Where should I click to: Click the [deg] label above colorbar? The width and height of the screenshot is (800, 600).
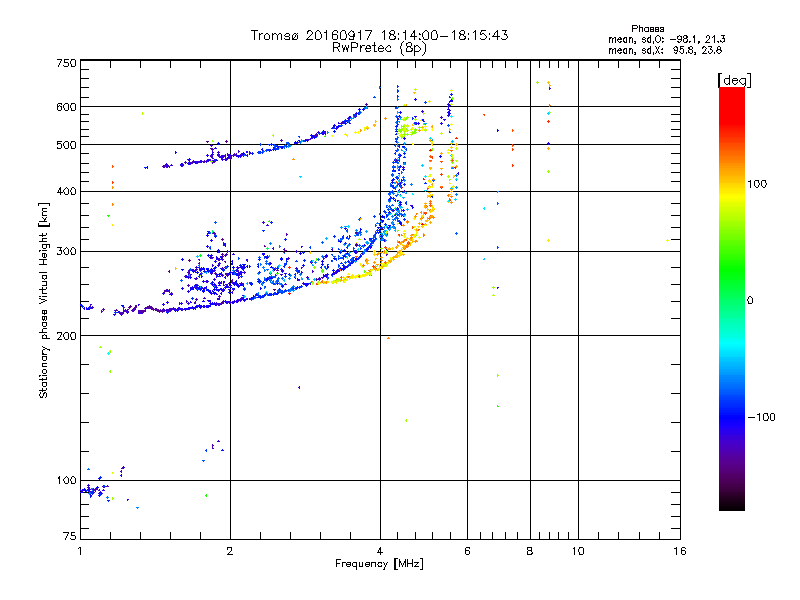[x=734, y=80]
